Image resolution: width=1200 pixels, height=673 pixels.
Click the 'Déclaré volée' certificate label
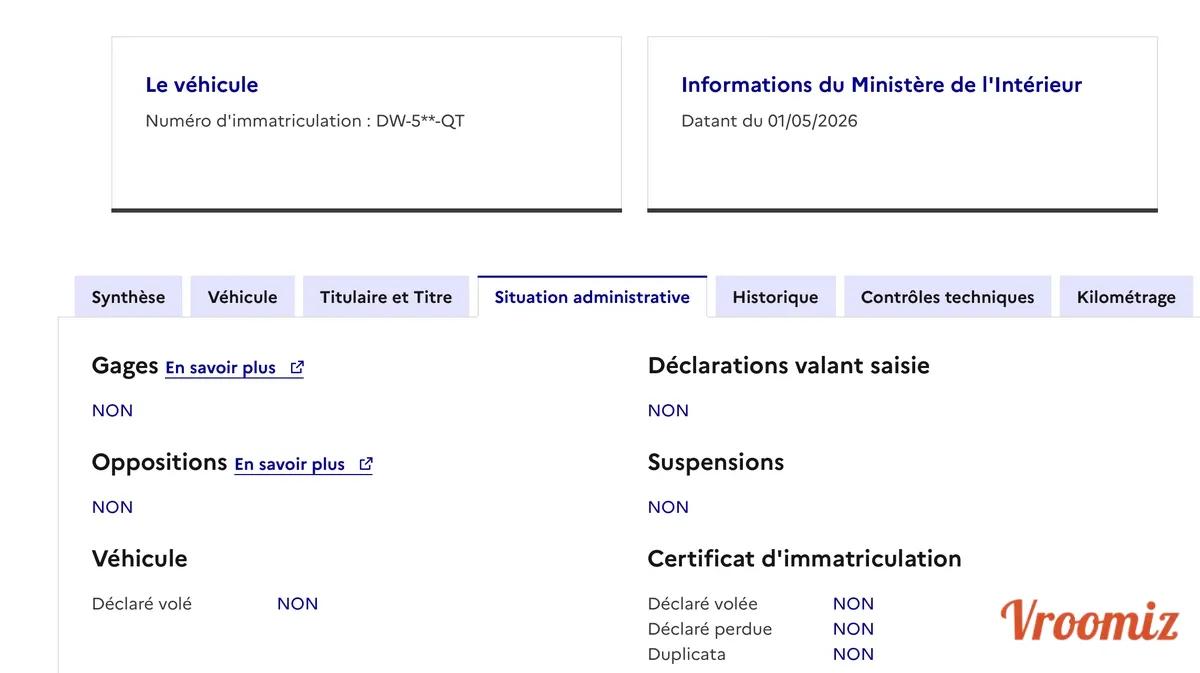click(703, 604)
